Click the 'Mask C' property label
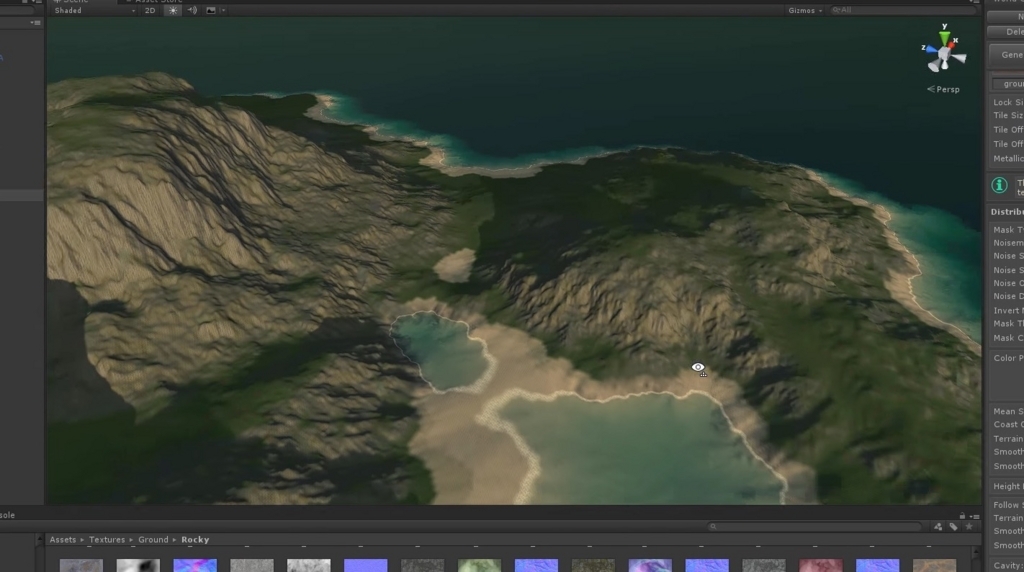This screenshot has height=572, width=1024. pos(1008,338)
